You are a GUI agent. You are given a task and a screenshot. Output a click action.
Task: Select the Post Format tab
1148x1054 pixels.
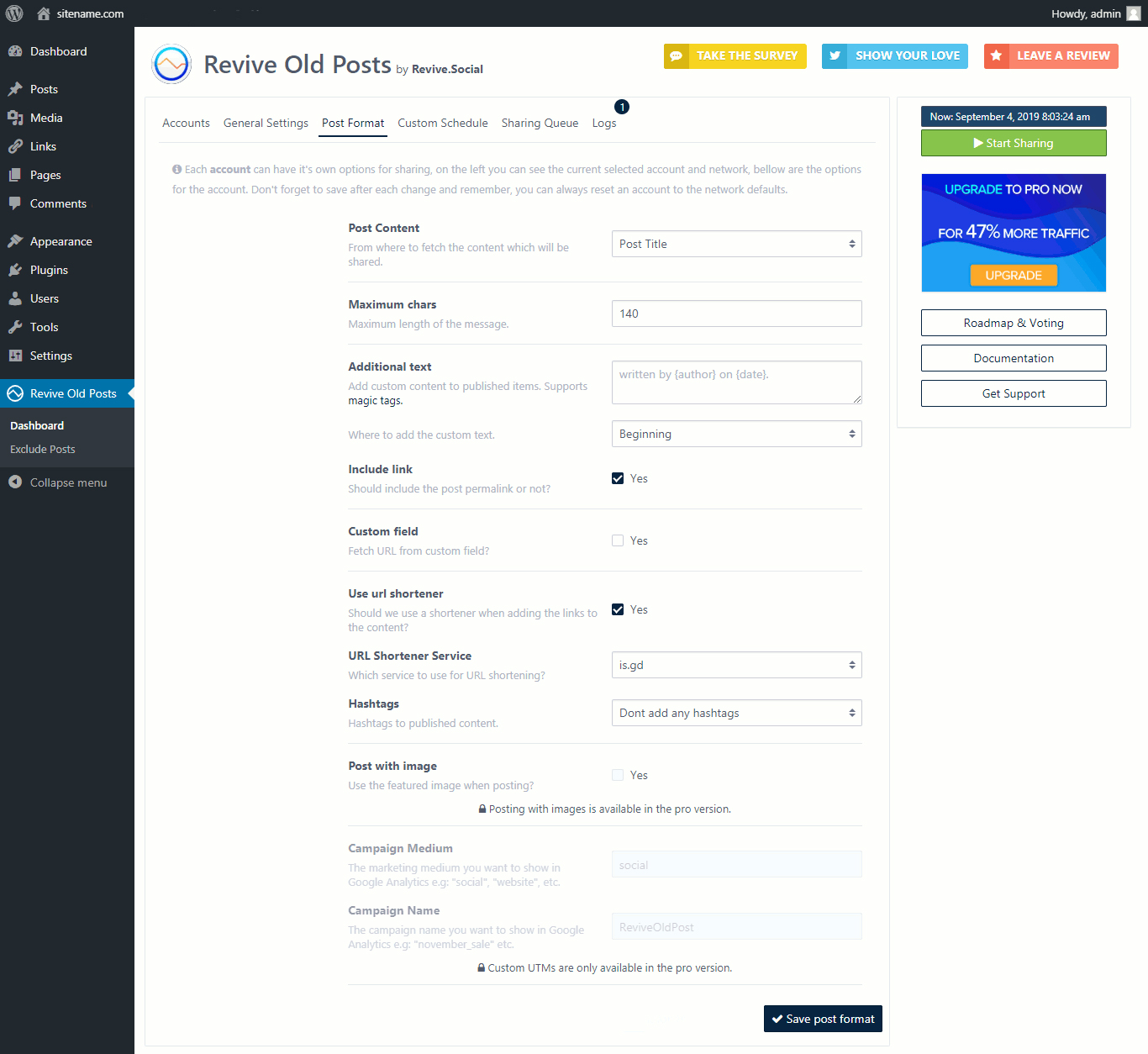click(353, 123)
